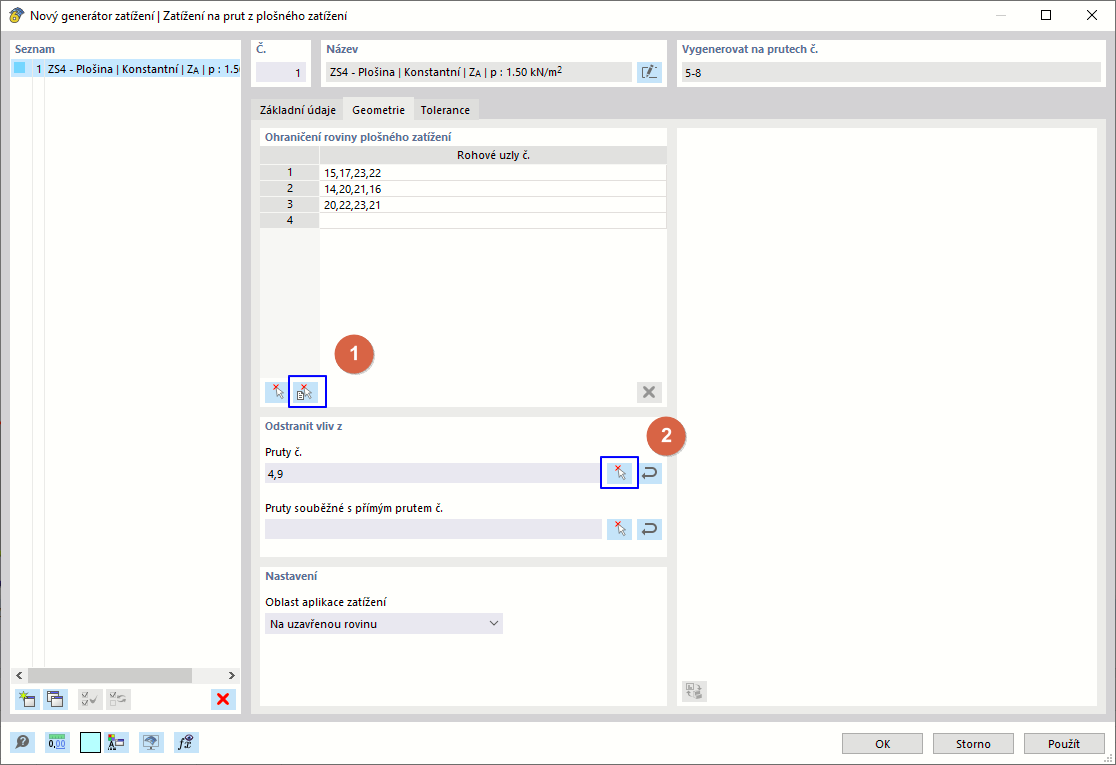
Task: Click new item icon below Seznam list
Action: (27, 699)
